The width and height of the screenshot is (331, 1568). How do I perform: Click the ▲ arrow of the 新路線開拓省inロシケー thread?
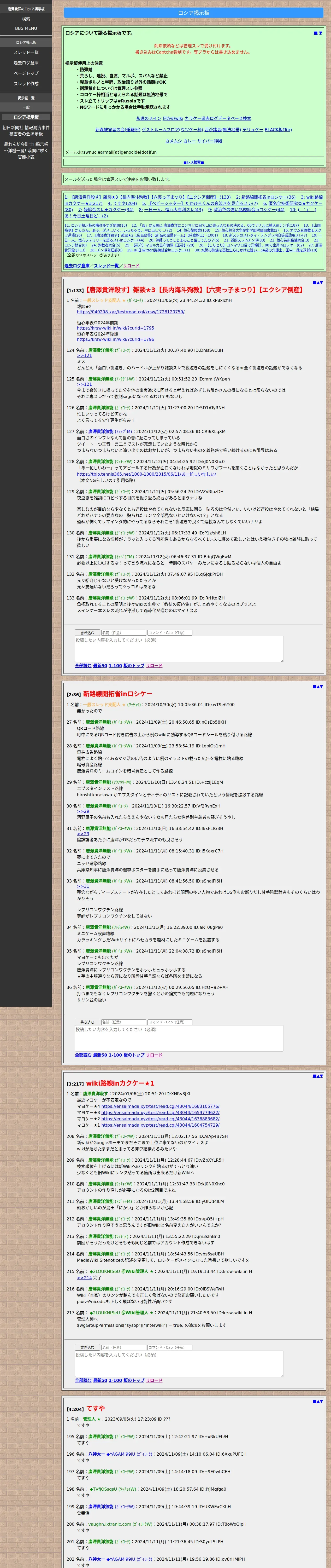(318, 687)
